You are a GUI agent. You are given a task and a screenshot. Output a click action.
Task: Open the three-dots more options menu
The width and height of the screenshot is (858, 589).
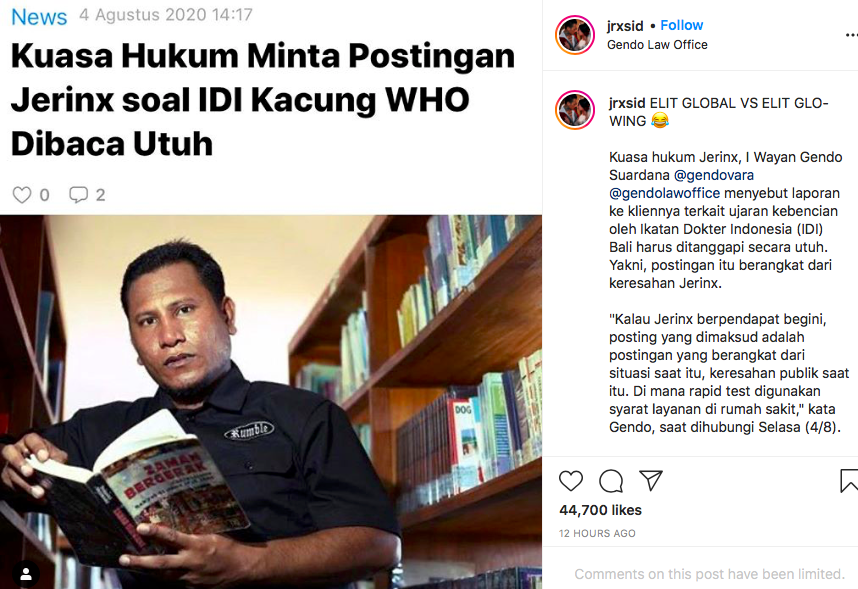[x=851, y=35]
